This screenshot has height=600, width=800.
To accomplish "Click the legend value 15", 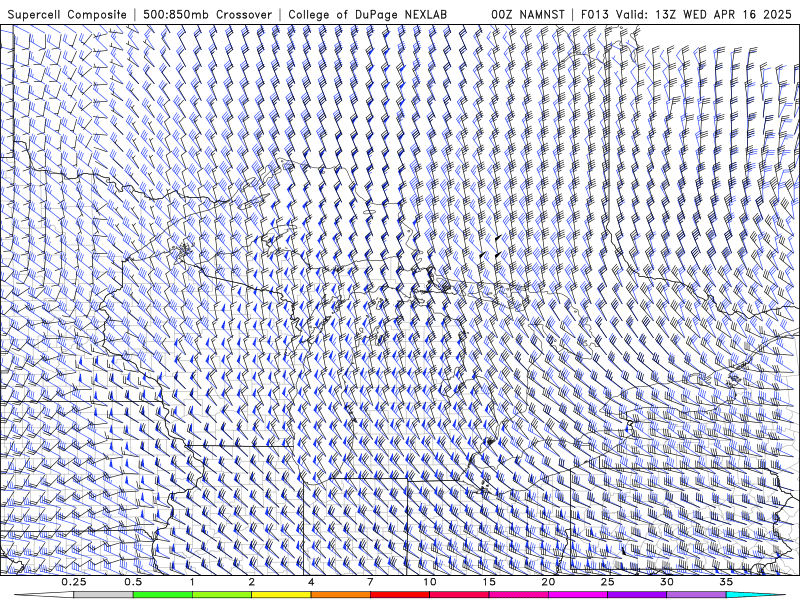I will click(x=489, y=582).
